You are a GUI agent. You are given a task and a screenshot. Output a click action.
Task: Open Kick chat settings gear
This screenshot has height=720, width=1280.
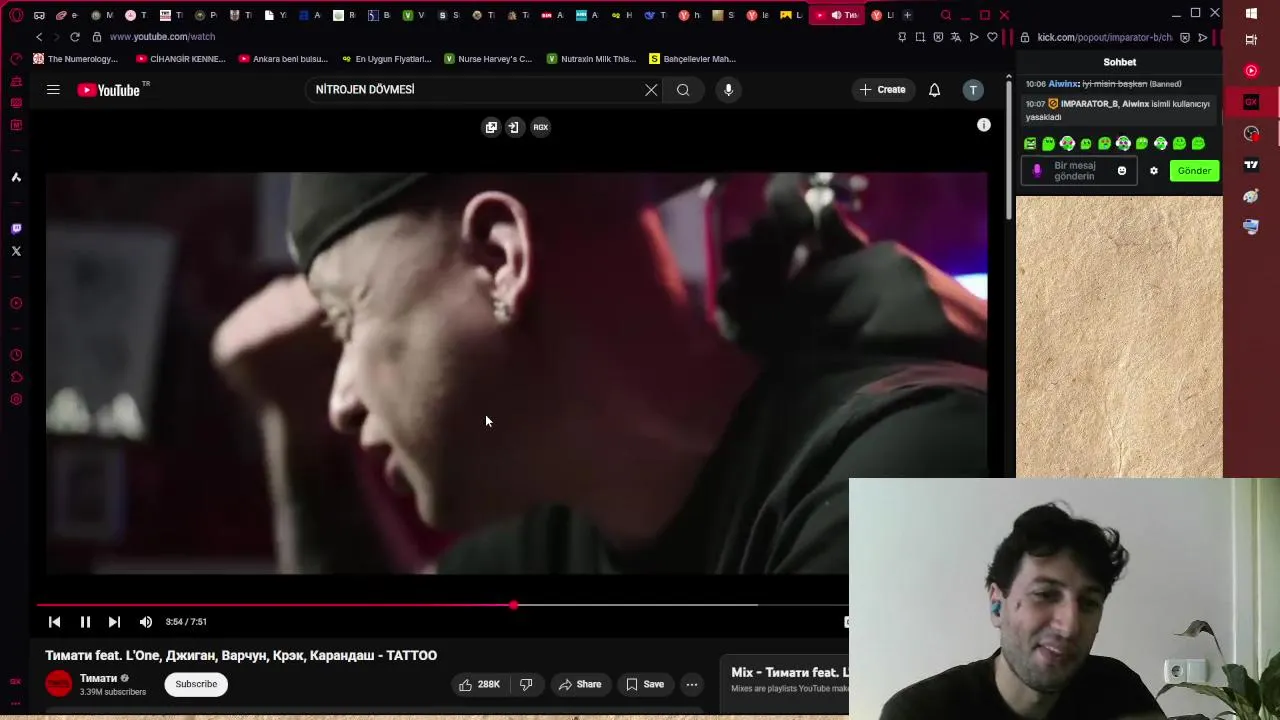click(x=1154, y=171)
